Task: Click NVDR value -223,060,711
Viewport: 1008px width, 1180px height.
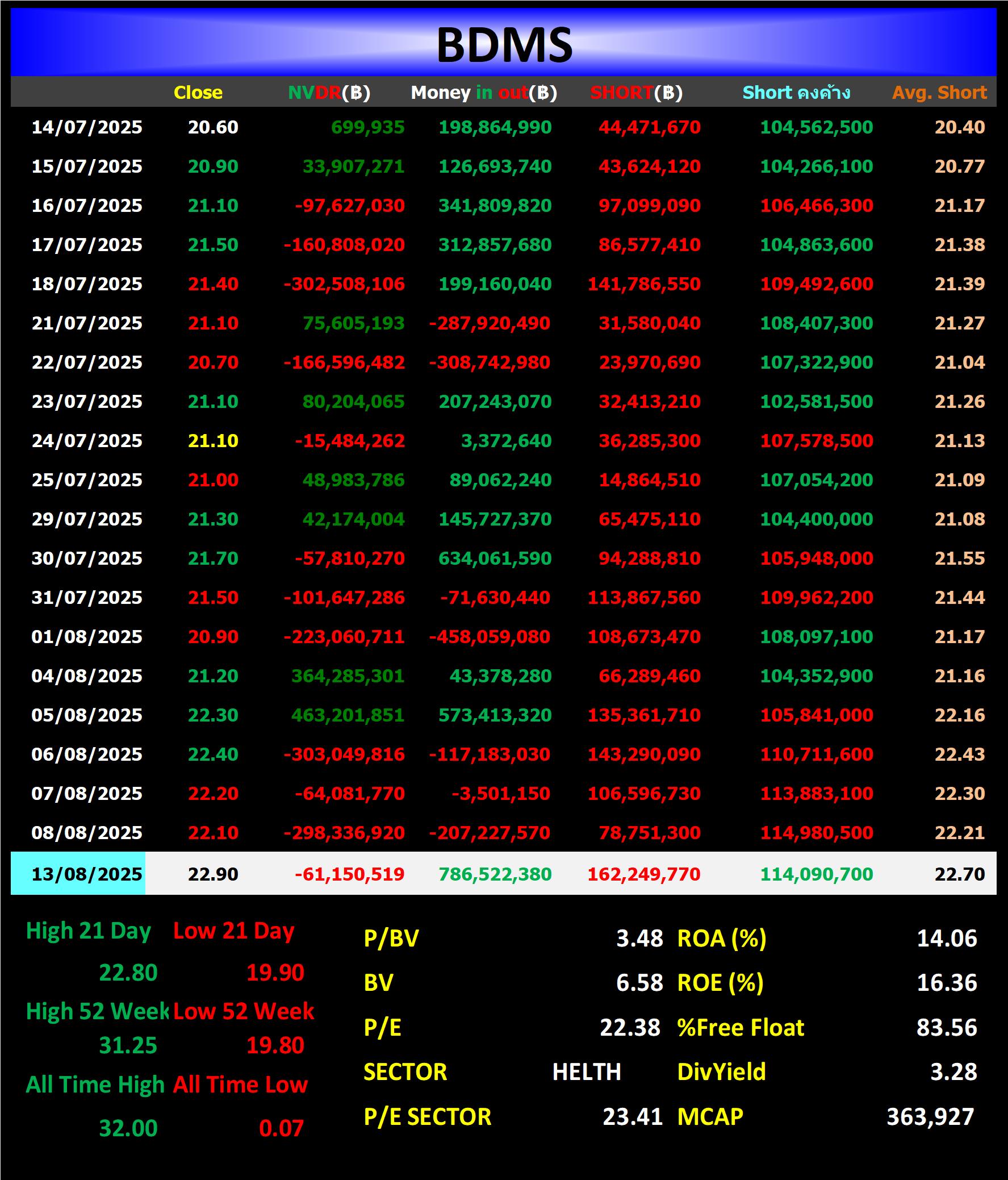Action: [344, 637]
